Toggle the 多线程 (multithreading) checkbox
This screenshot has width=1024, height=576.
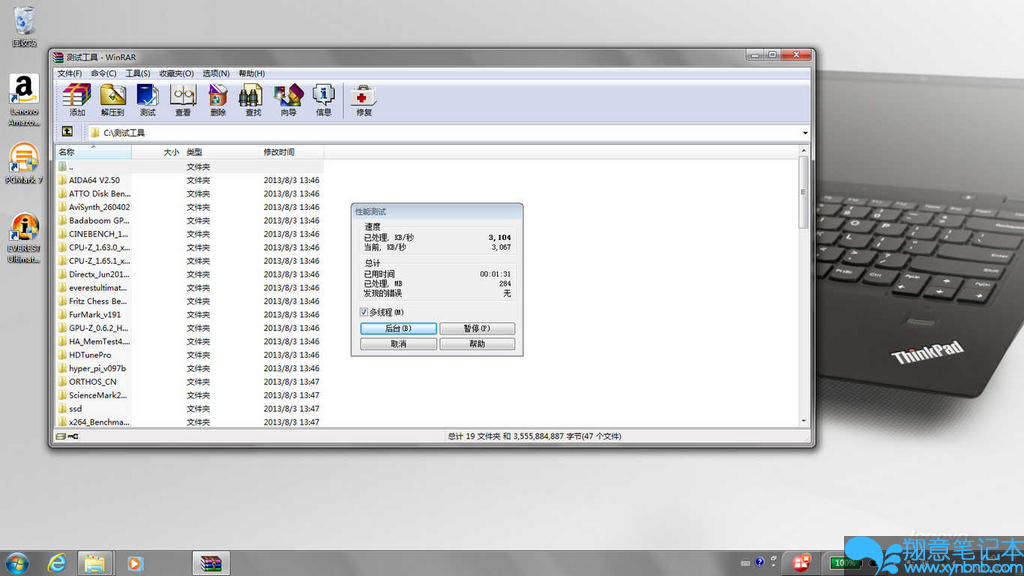tap(364, 312)
